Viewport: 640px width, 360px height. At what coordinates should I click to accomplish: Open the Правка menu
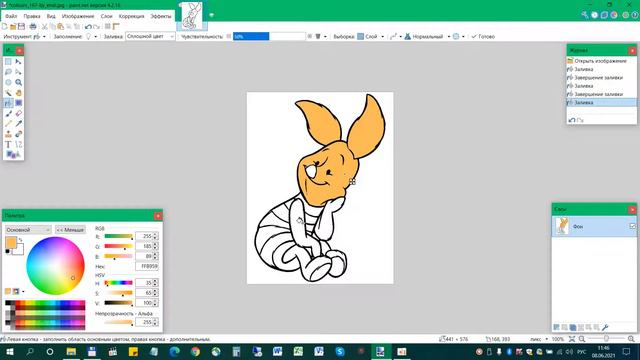(32, 16)
